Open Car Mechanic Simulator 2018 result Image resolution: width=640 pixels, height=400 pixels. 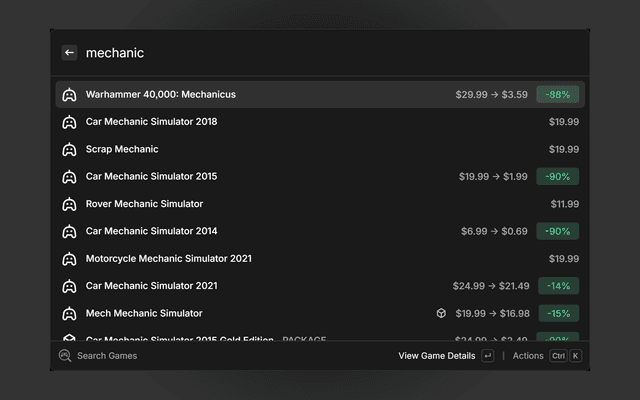[320, 122]
